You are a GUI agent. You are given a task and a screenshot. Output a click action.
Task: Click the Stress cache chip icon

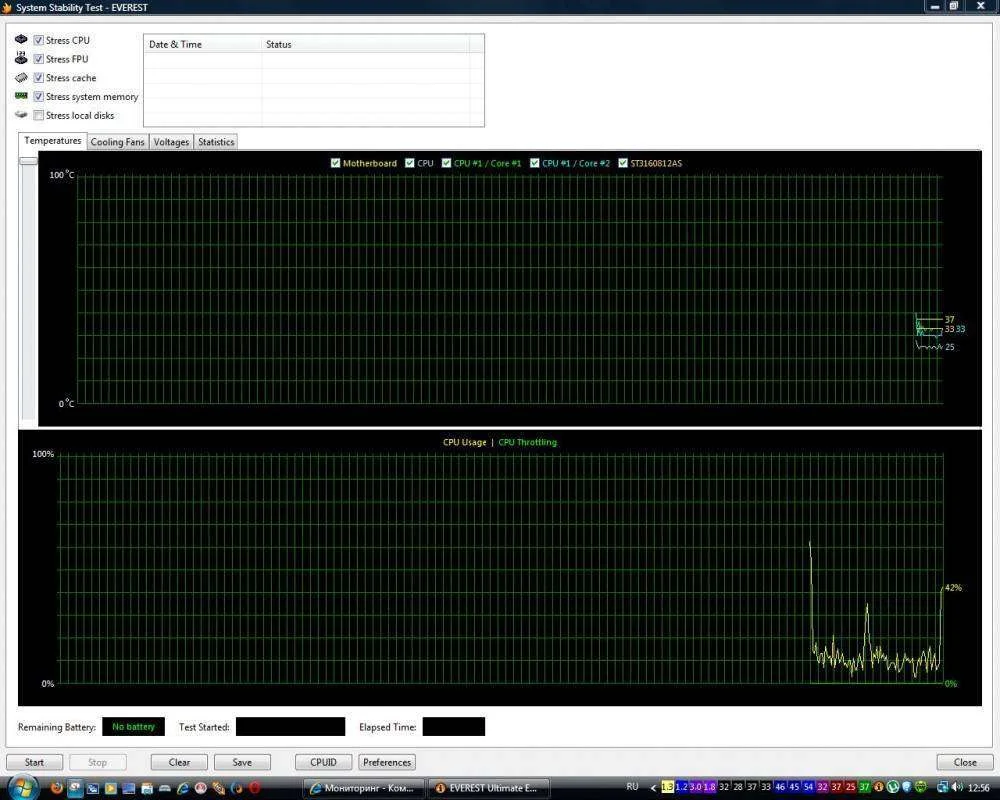[21, 77]
